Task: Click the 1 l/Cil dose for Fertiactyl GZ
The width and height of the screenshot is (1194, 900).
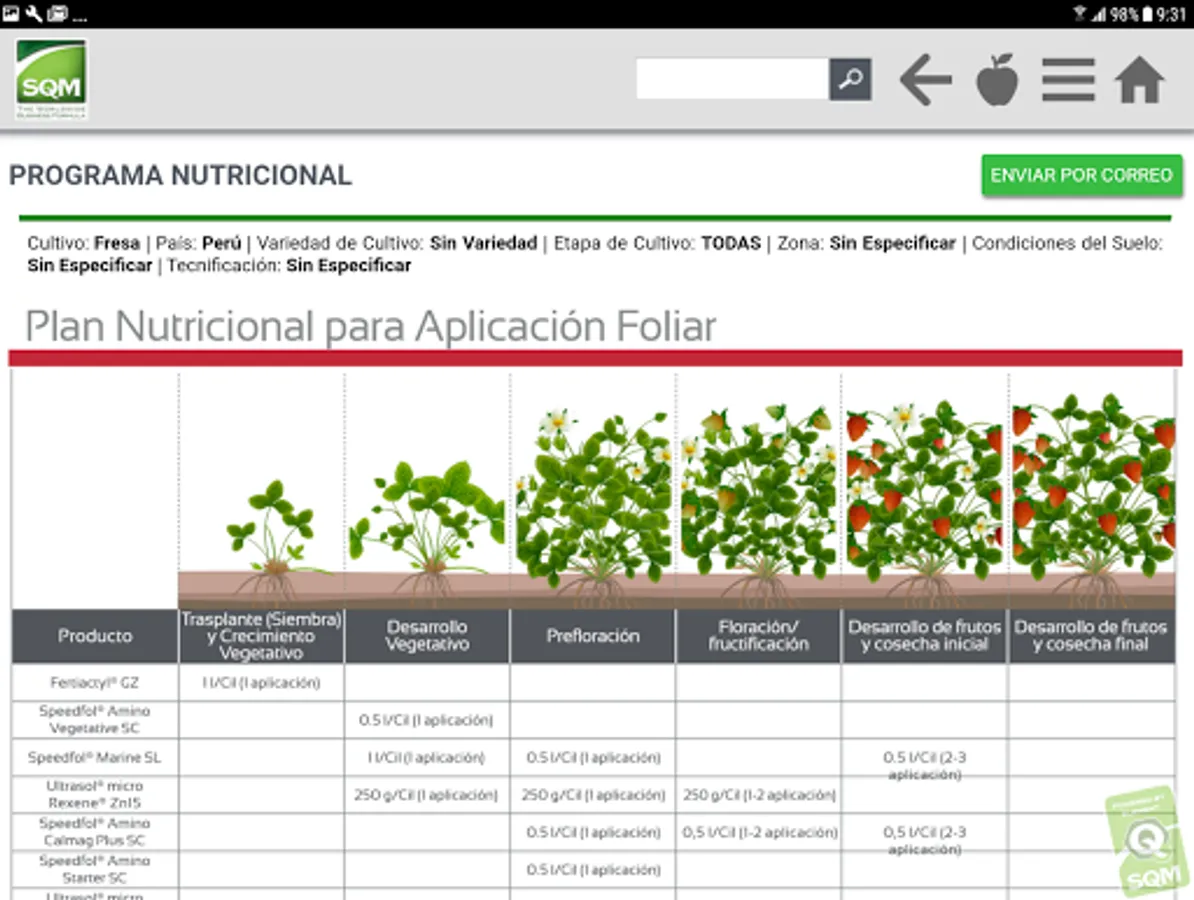Action: pyautogui.click(x=261, y=682)
